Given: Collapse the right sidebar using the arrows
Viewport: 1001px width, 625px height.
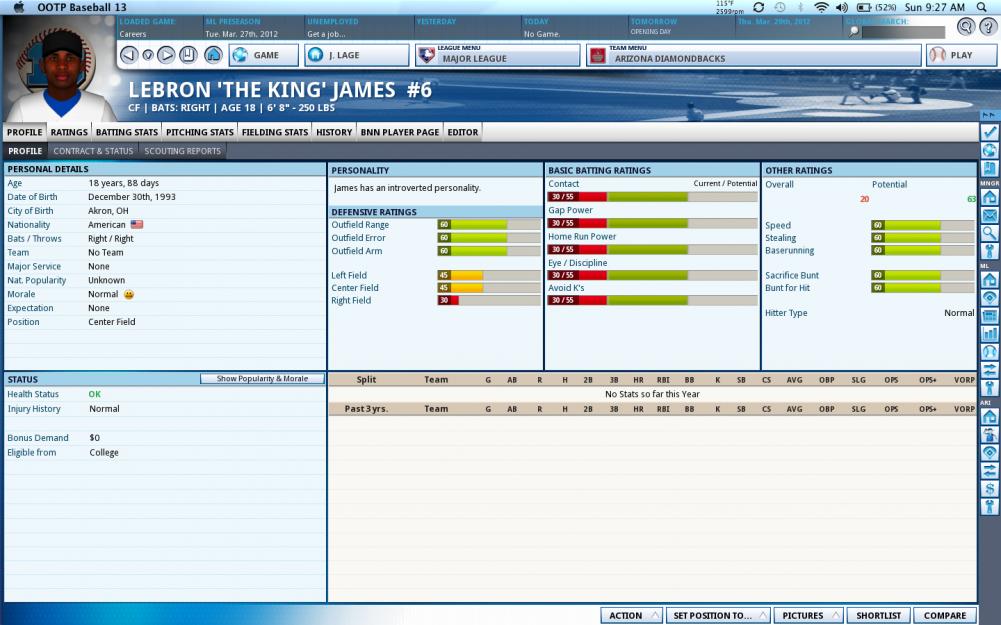Looking at the screenshot, I should [989, 115].
